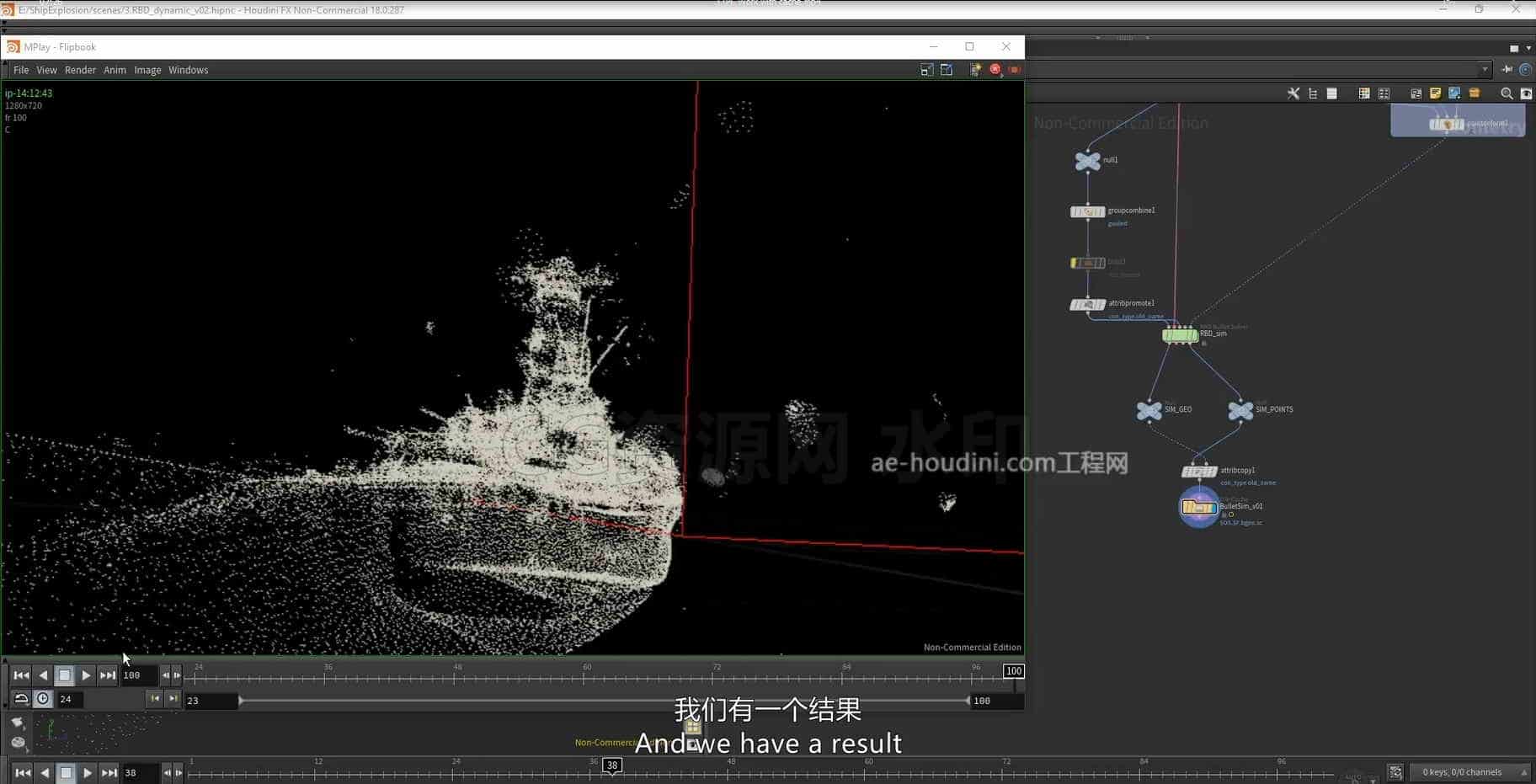This screenshot has height=784, width=1536.
Task: Click the red stop render icon in MPlay
Action: (x=995, y=70)
